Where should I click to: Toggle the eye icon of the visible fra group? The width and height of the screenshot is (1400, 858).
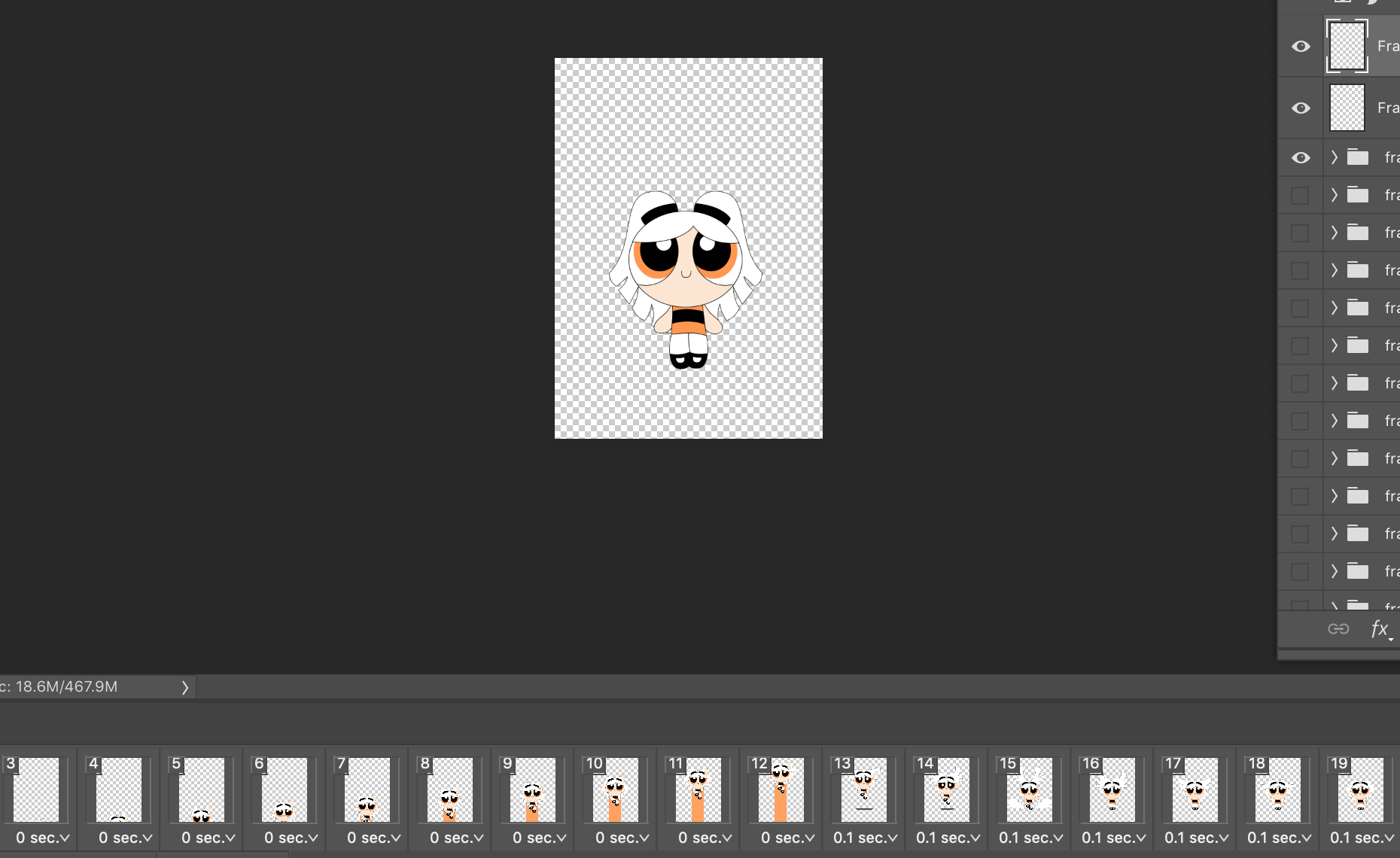pyautogui.click(x=1301, y=158)
